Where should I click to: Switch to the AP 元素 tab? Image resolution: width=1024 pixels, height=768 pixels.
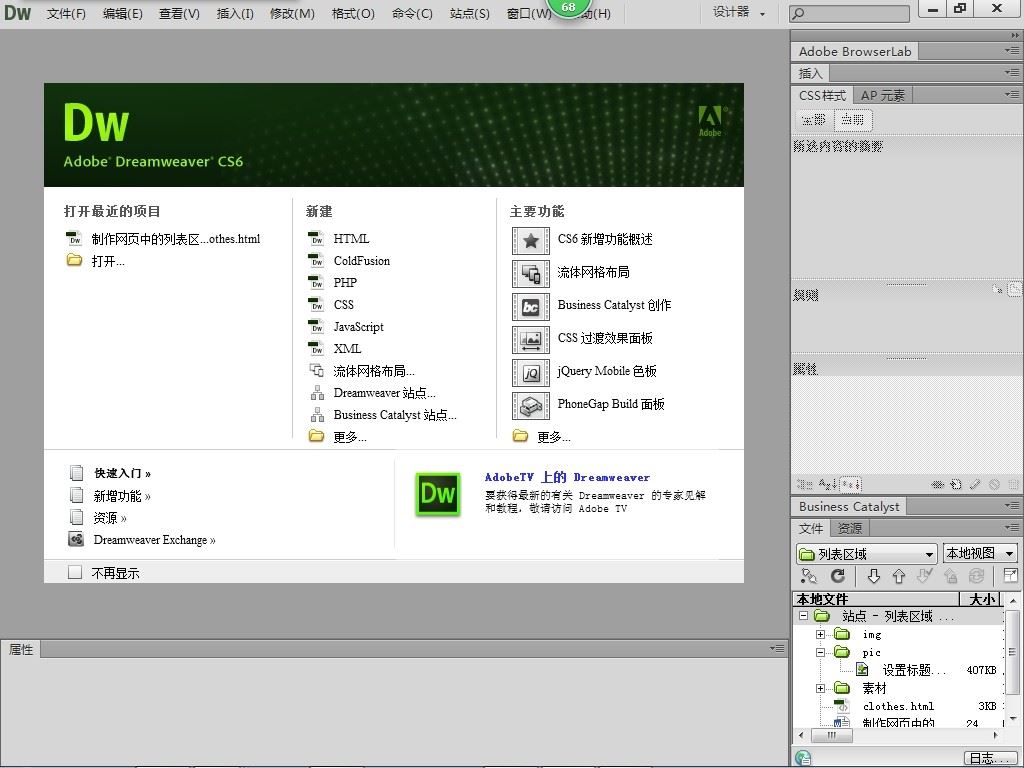(882, 95)
